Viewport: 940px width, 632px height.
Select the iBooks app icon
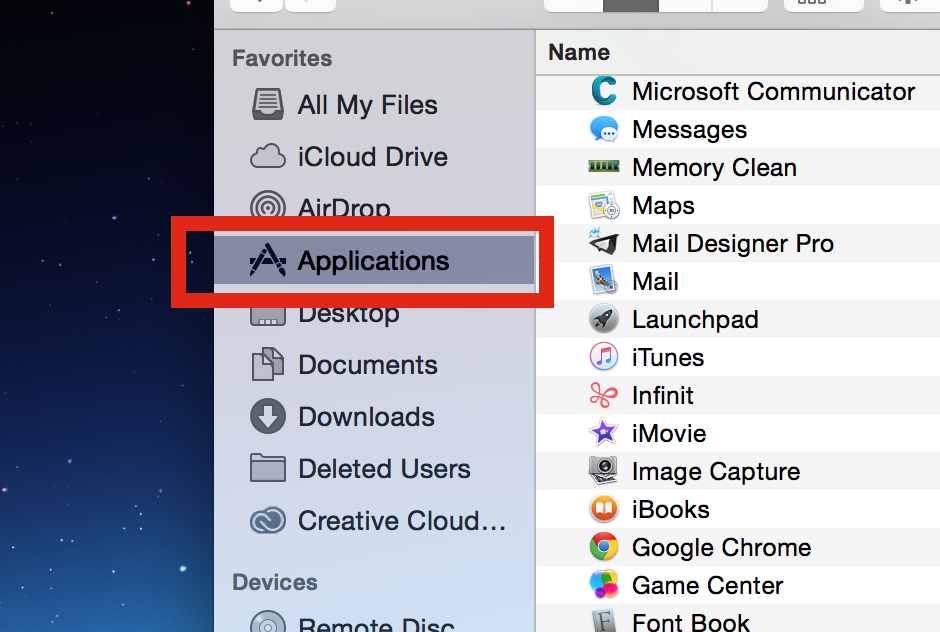[x=604, y=509]
